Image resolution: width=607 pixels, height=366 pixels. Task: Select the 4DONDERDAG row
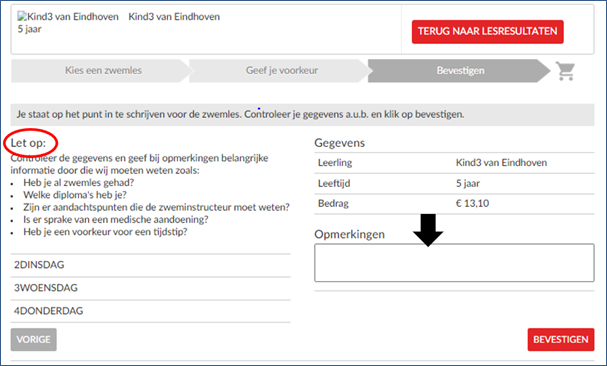point(151,311)
